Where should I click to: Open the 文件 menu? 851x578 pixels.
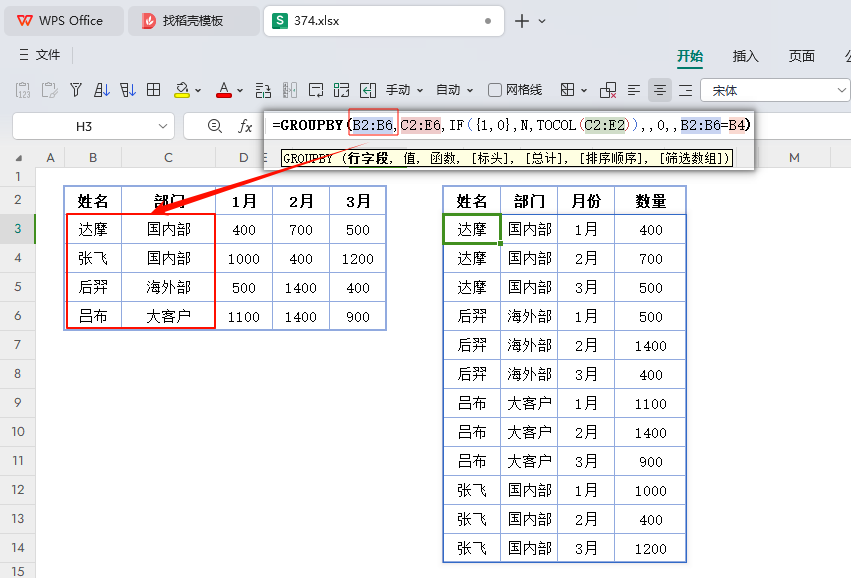click(x=47, y=55)
